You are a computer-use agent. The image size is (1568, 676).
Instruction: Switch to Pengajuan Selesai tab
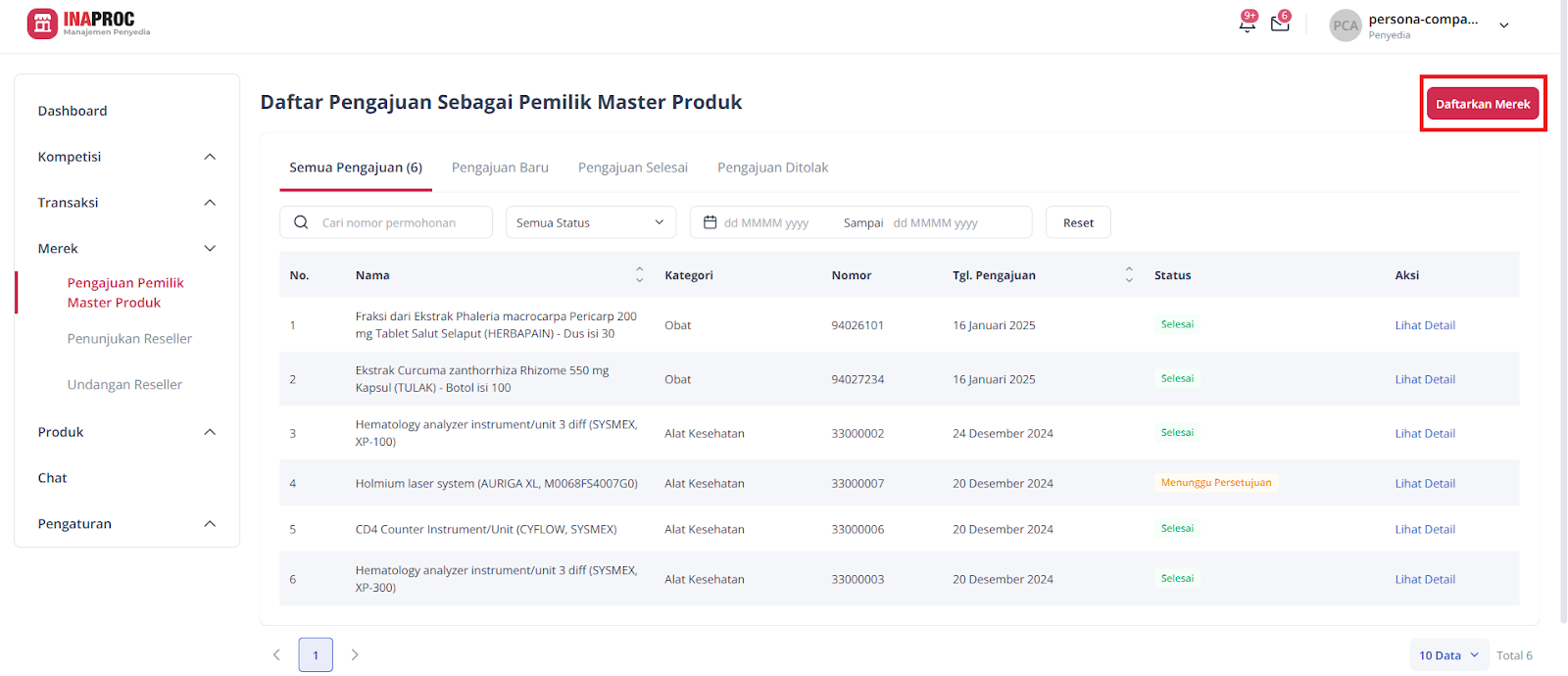[633, 168]
